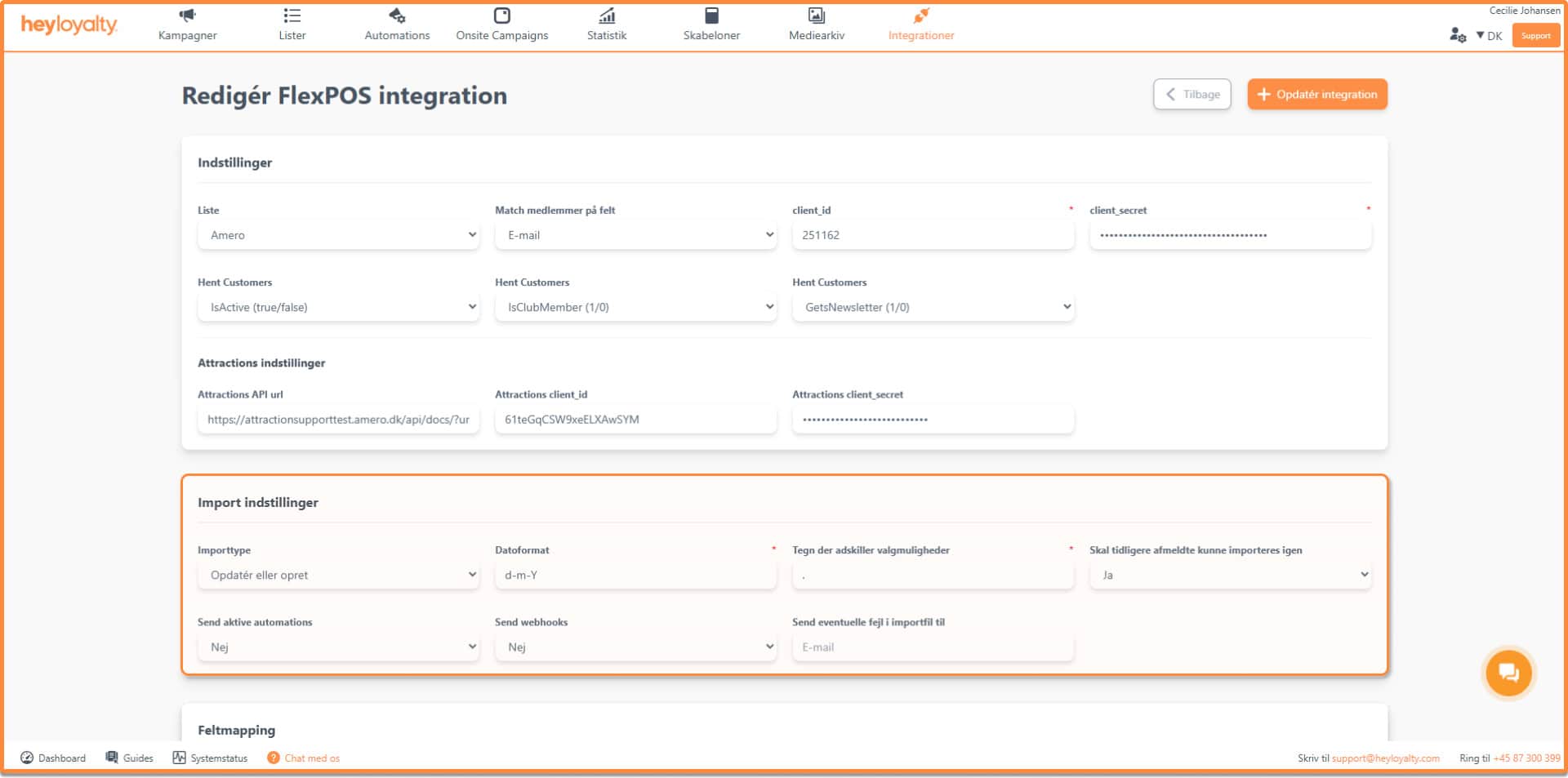Expand the Liste dropdown showing Amero
Viewport: 1568px width, 778px height.
pyautogui.click(x=338, y=235)
